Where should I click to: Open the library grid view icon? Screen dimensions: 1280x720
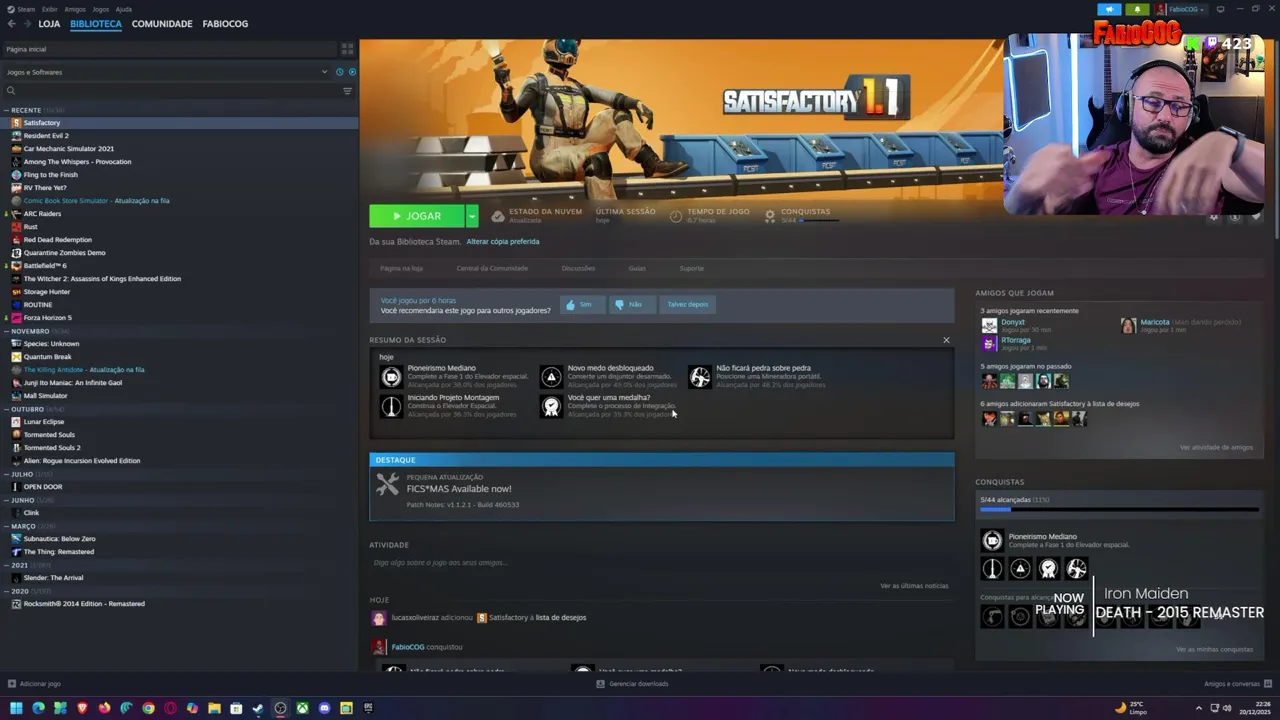[347, 48]
